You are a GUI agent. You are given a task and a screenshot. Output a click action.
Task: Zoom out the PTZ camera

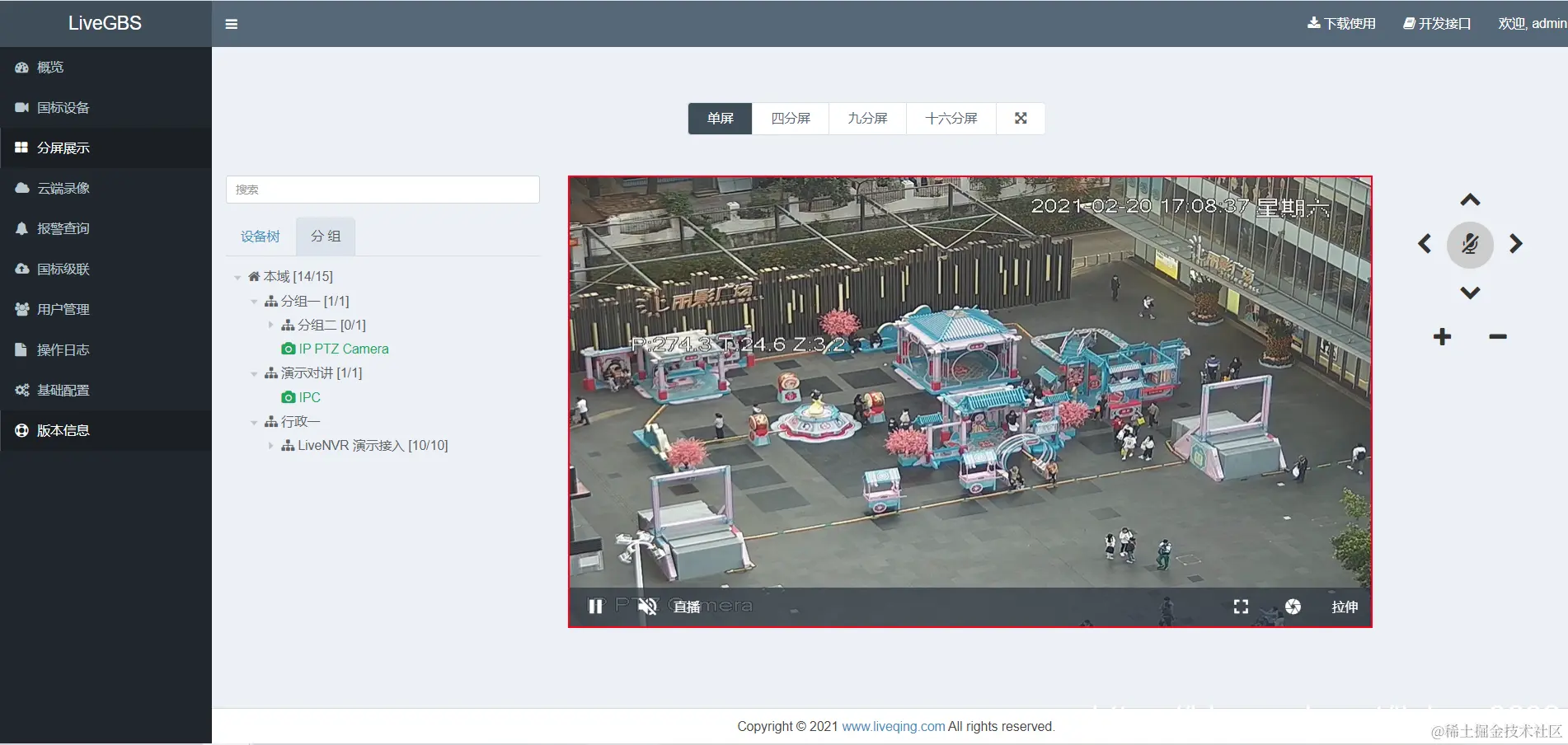click(1498, 337)
